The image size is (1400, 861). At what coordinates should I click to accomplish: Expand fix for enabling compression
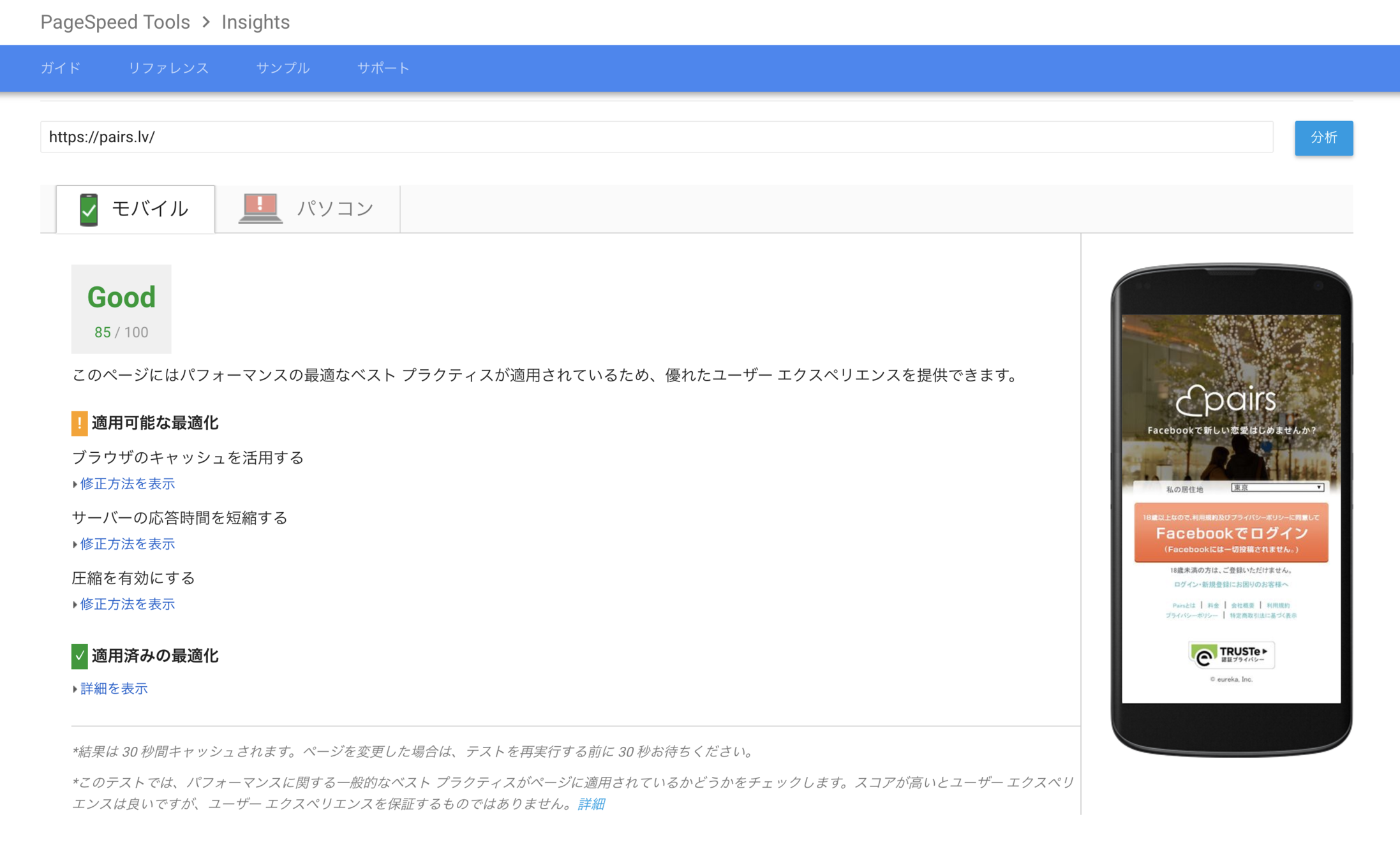(x=127, y=604)
